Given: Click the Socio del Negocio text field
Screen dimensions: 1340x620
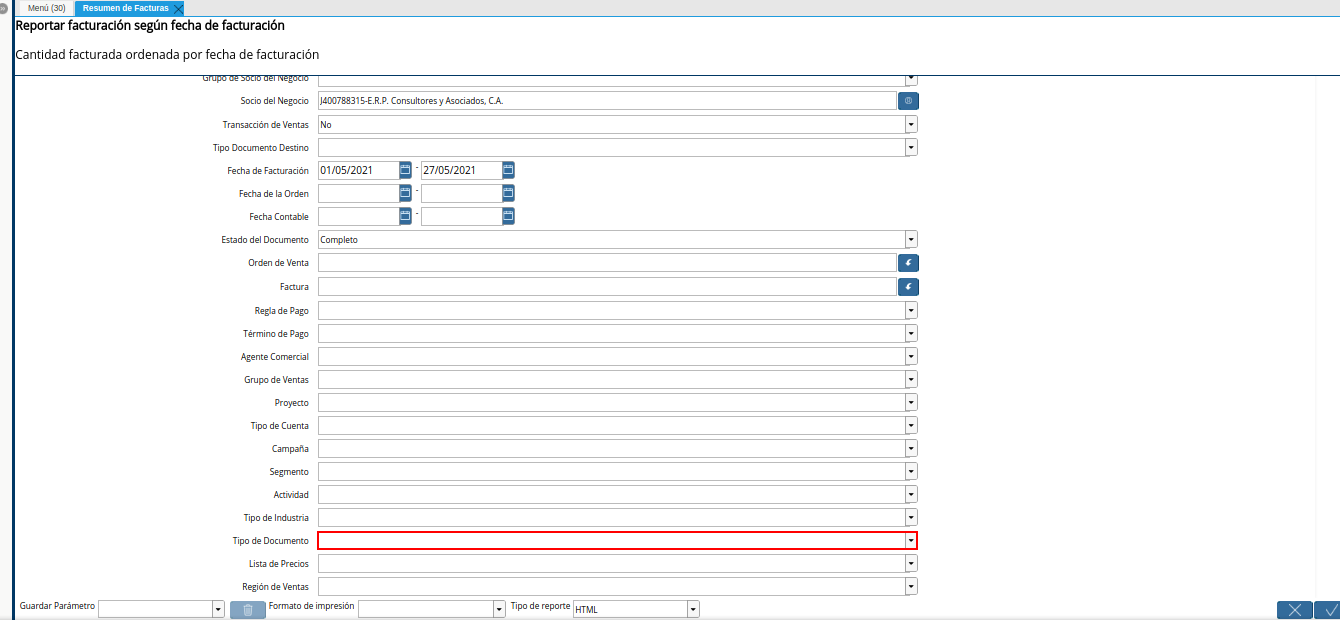Looking at the screenshot, I should click(606, 101).
